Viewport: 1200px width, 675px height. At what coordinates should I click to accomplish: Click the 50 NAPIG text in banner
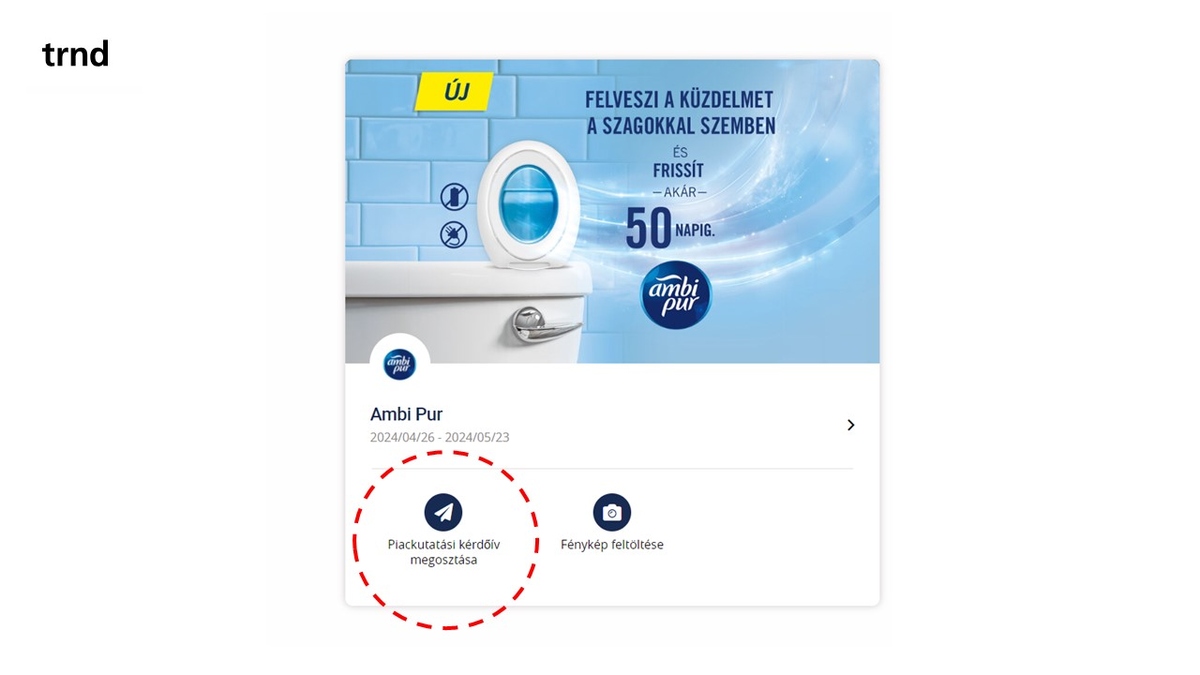[x=670, y=228]
